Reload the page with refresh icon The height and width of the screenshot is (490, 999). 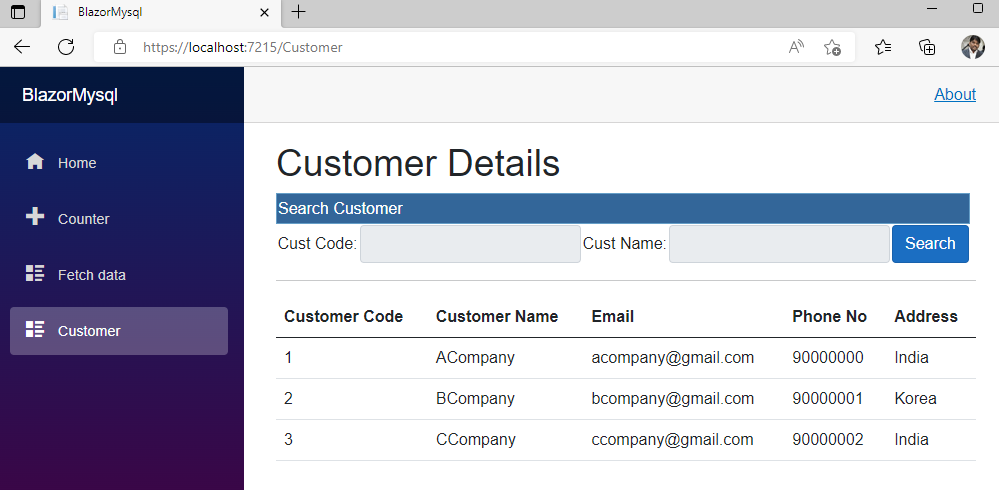tap(66, 47)
